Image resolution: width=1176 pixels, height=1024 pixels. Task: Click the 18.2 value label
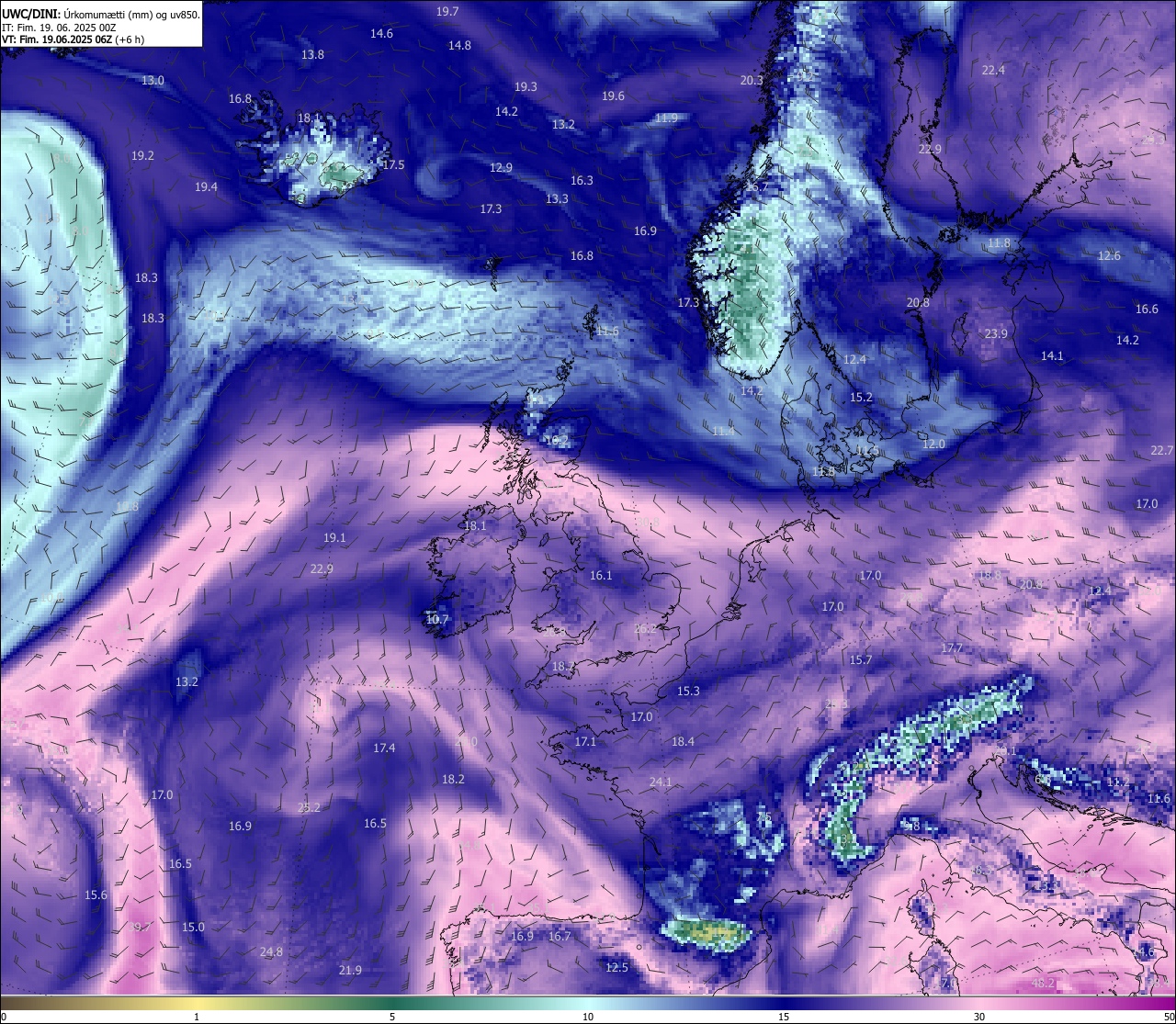point(453,779)
